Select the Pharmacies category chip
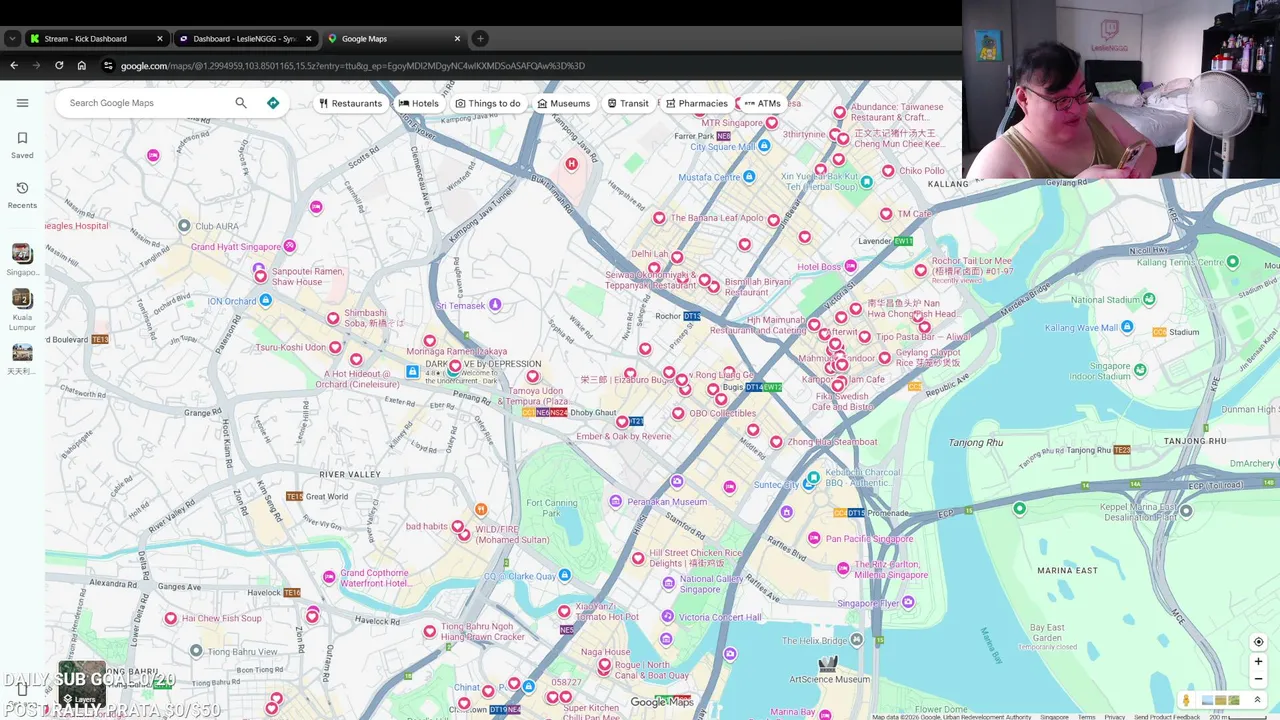Viewport: 1280px width, 720px height. [696, 103]
